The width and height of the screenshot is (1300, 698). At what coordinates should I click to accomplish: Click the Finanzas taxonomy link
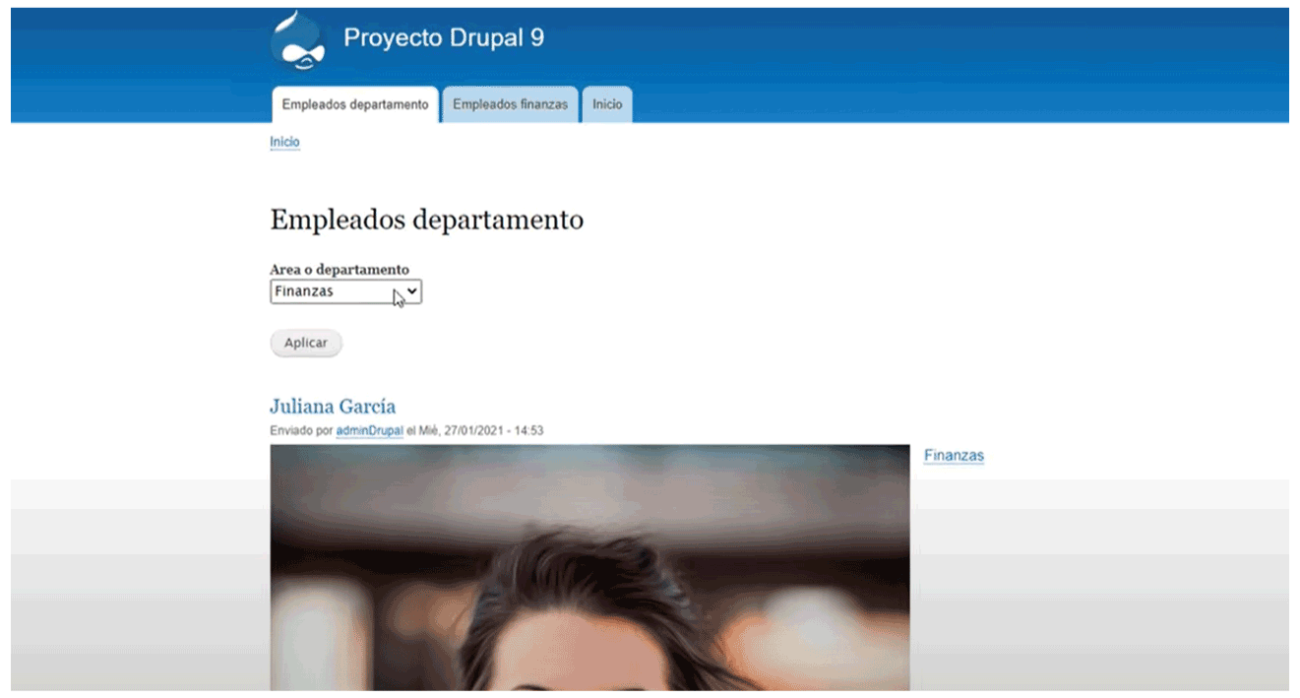[954, 455]
